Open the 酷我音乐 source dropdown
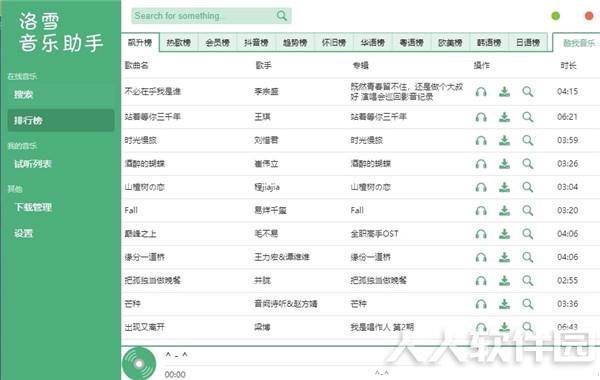 tap(577, 43)
